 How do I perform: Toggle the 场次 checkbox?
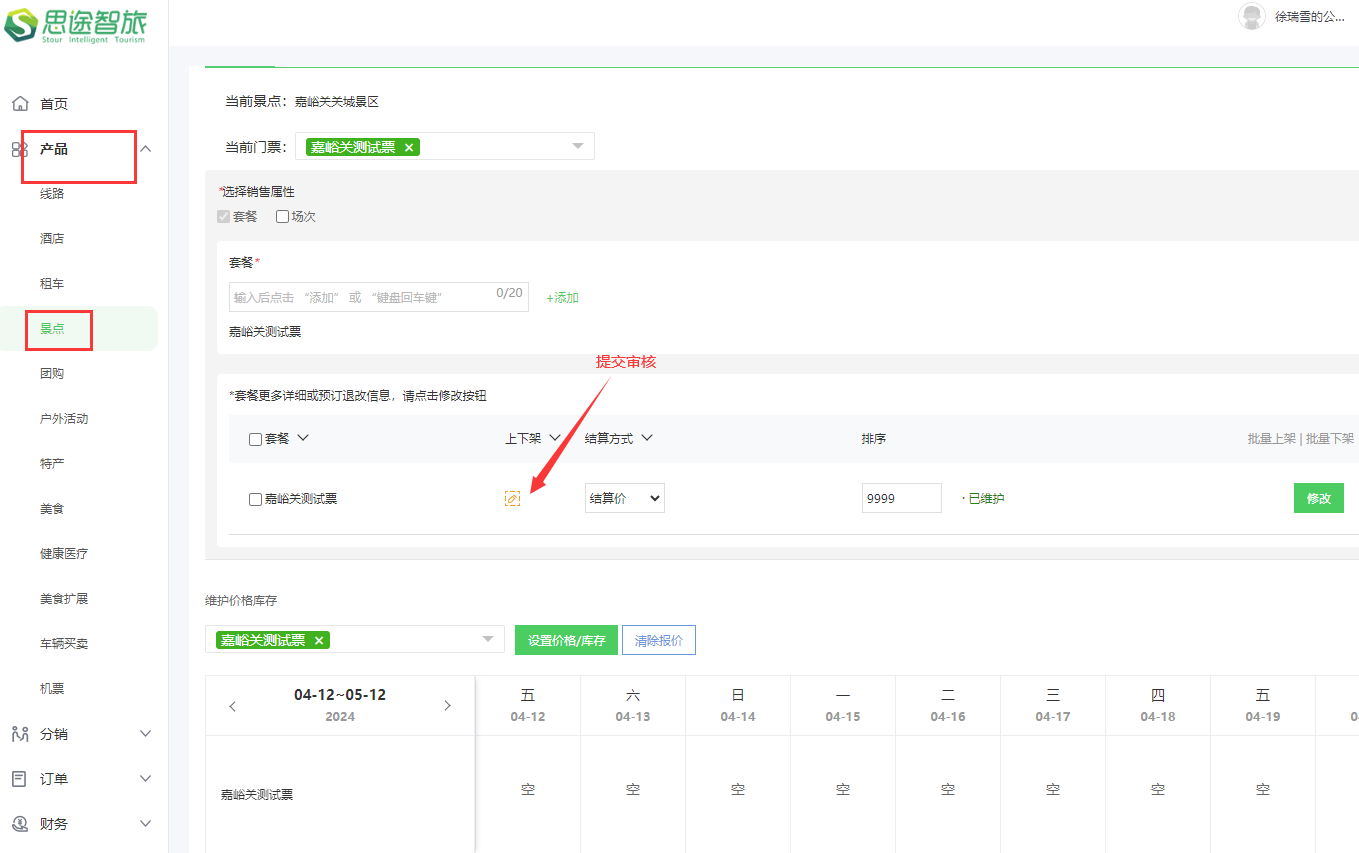pos(282,216)
